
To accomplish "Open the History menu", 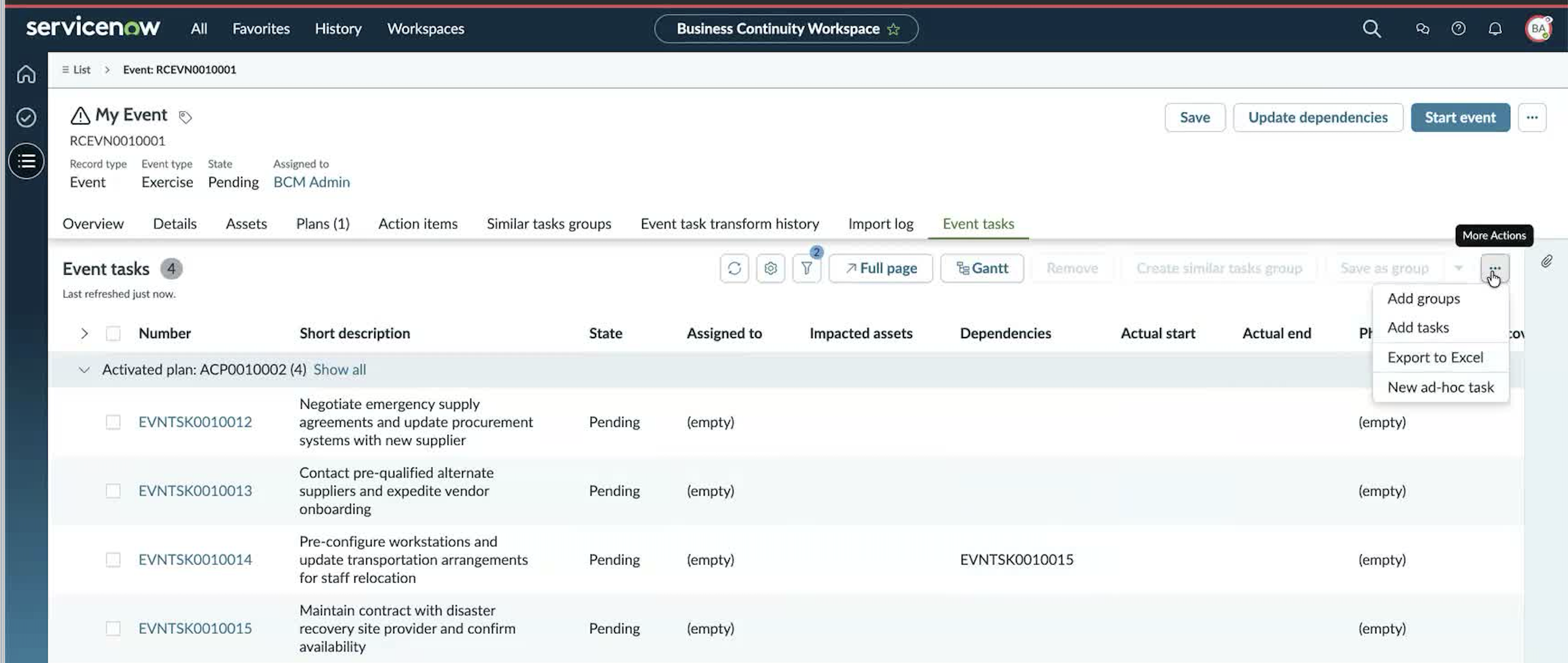I will 338,29.
